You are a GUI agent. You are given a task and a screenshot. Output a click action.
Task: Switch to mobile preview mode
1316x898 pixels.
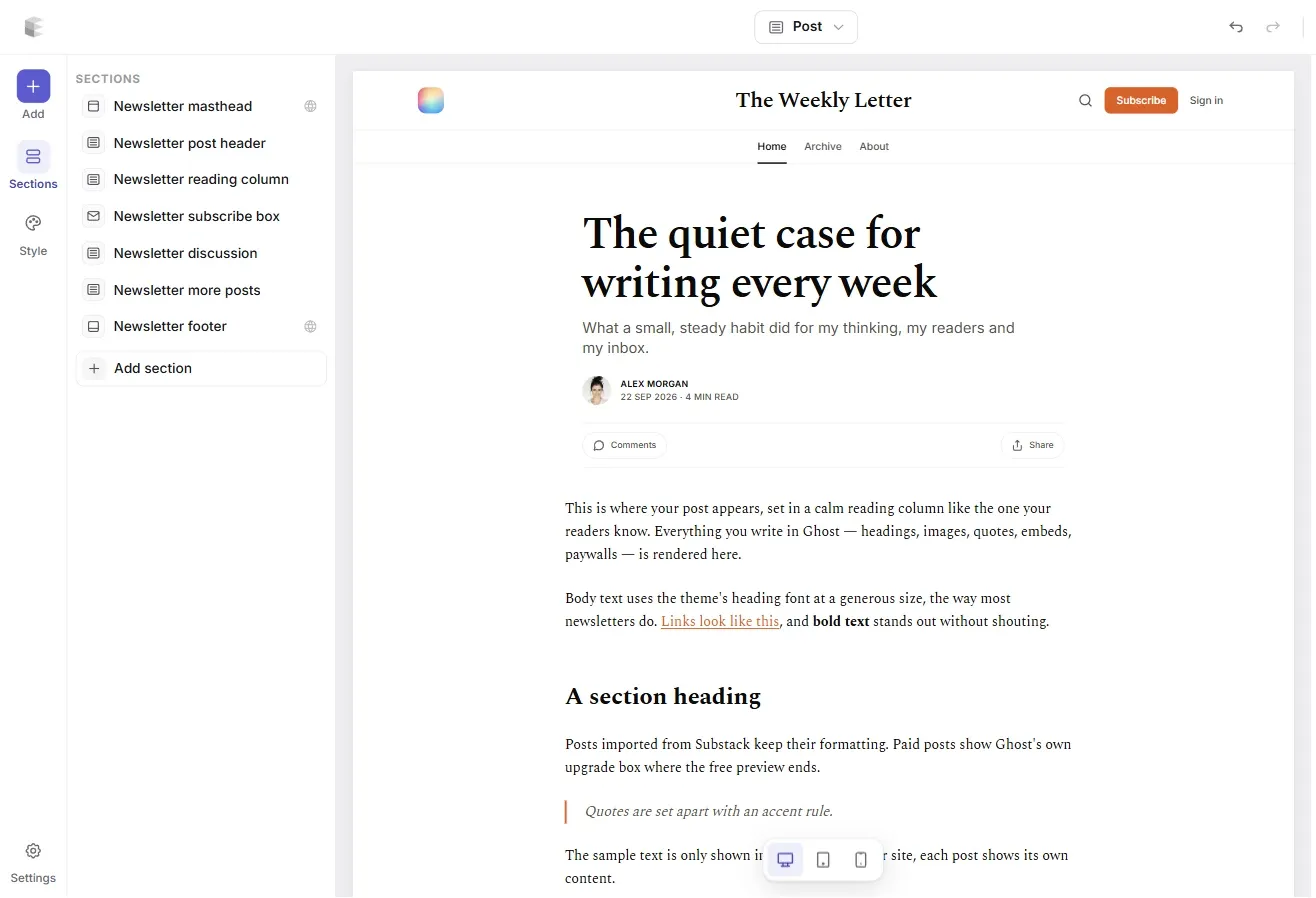[861, 860]
